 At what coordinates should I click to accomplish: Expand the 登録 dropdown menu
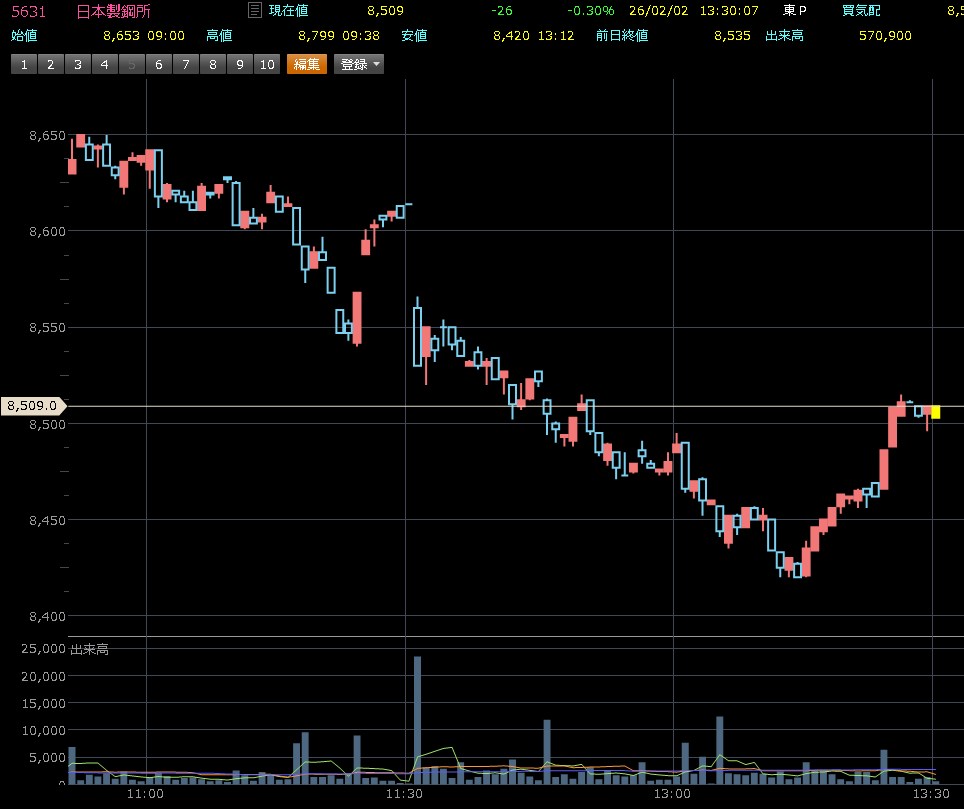pos(360,65)
